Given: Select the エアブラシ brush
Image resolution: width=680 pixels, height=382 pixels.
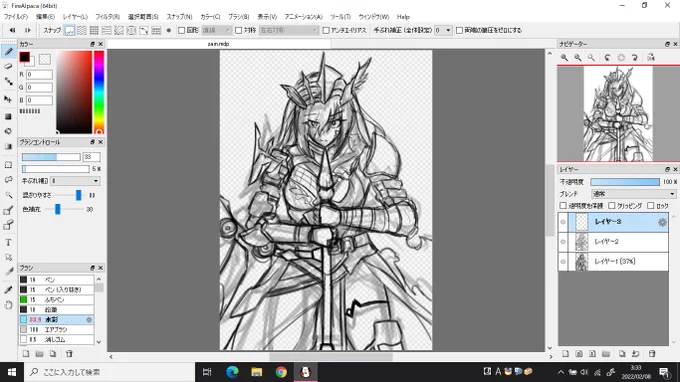Looking at the screenshot, I should (x=56, y=330).
